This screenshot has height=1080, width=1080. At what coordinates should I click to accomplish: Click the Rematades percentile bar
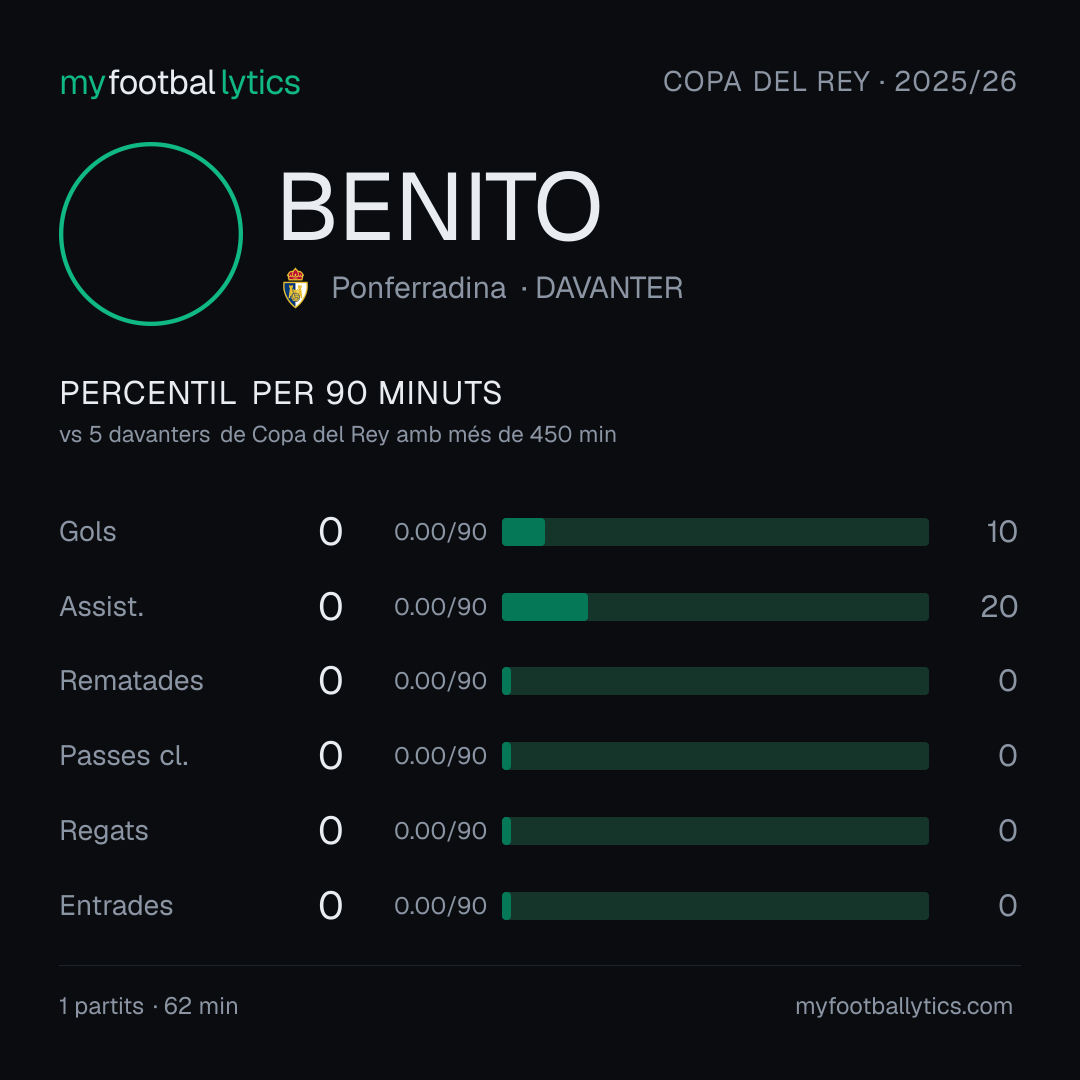pyautogui.click(x=715, y=681)
